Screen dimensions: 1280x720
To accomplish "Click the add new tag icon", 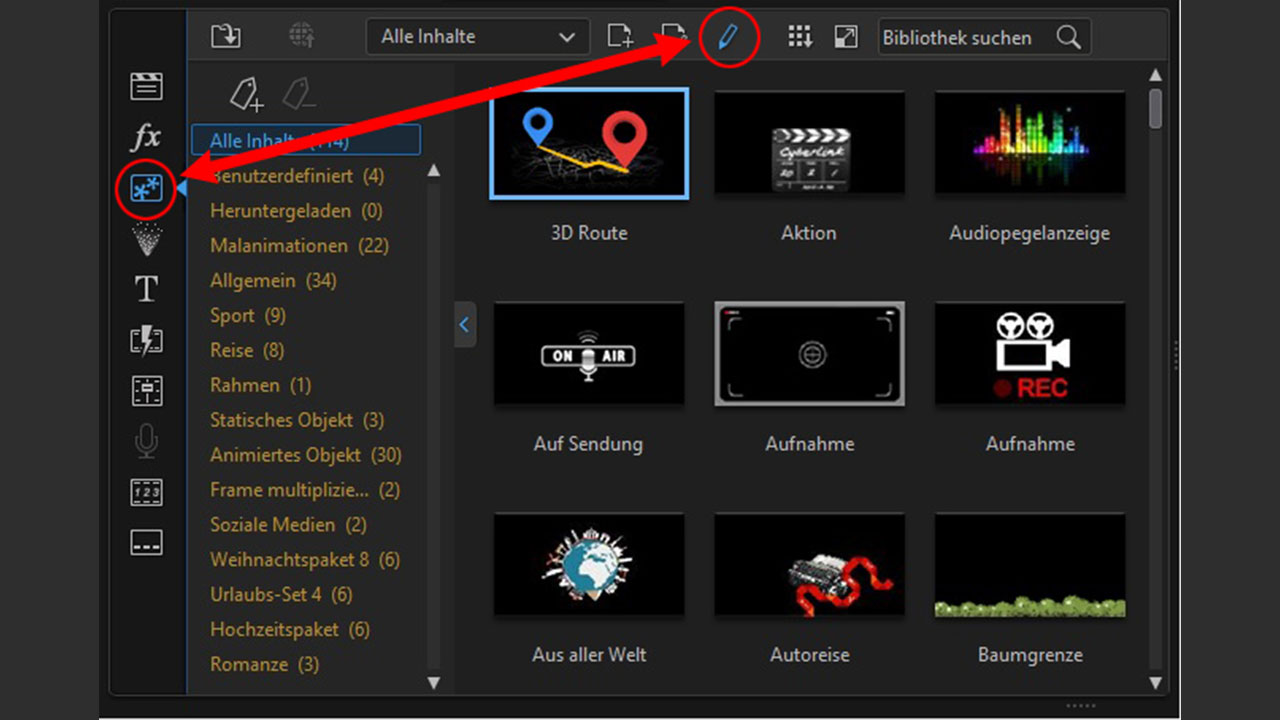I will [246, 95].
